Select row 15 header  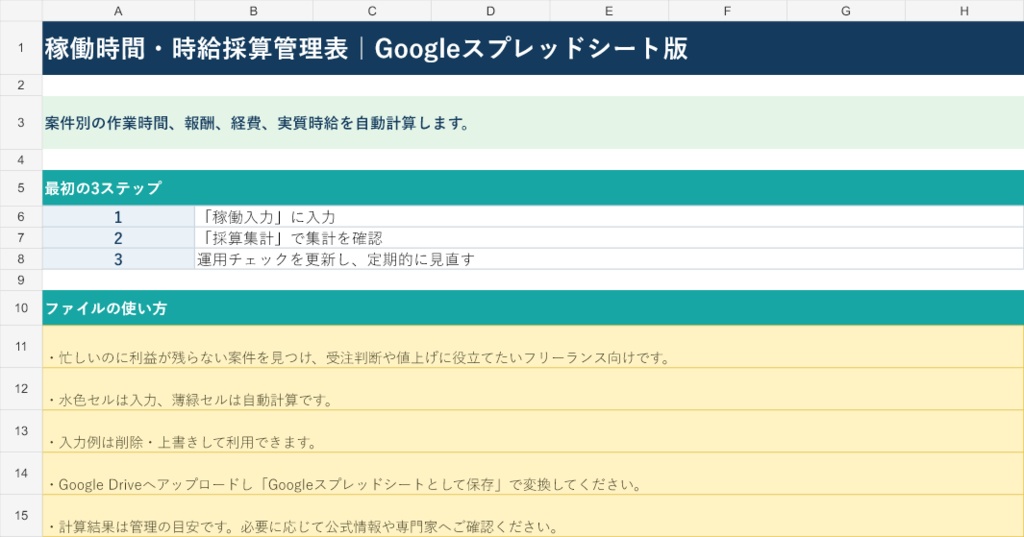point(21,515)
